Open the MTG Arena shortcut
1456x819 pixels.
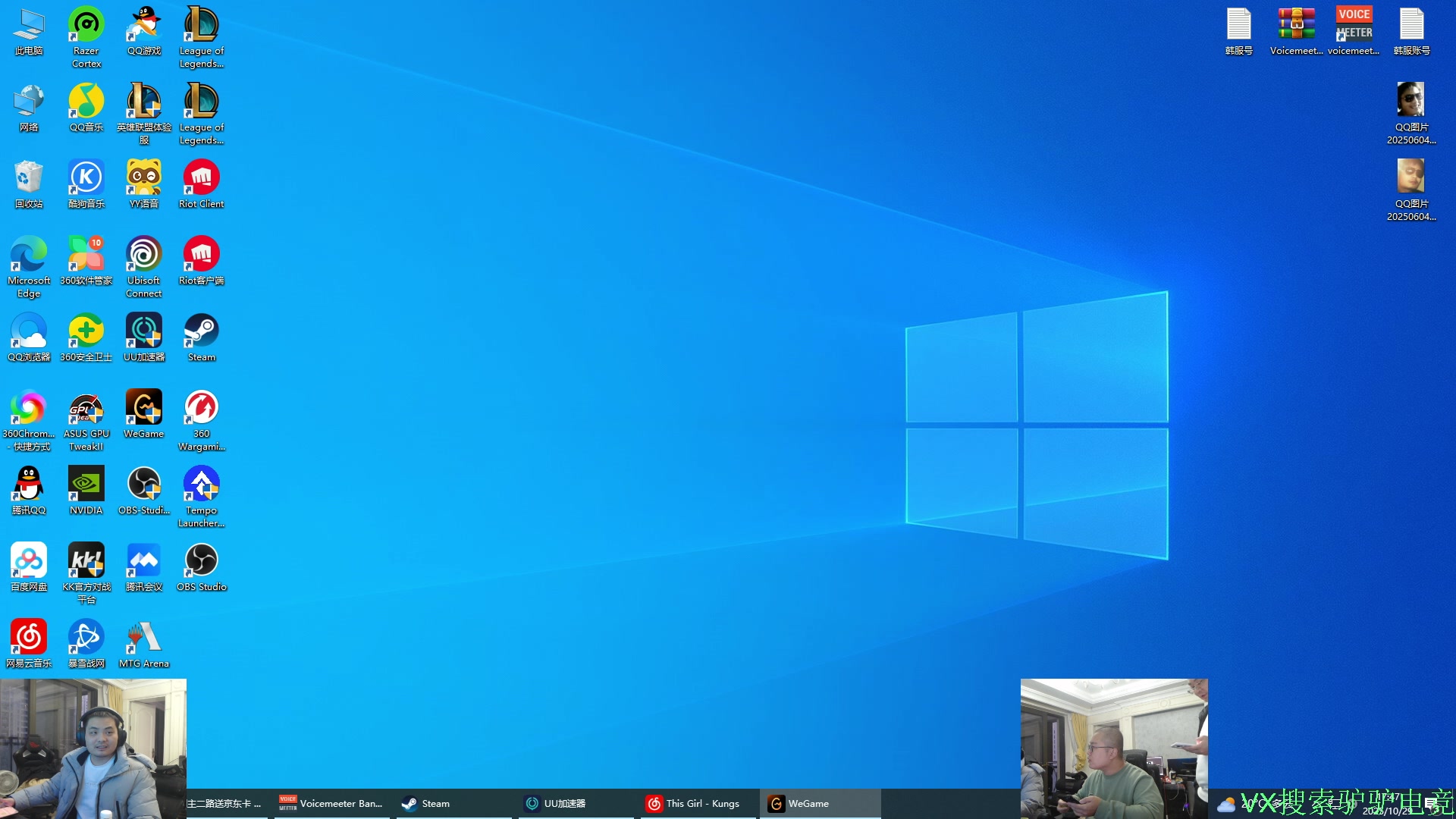coord(143,639)
